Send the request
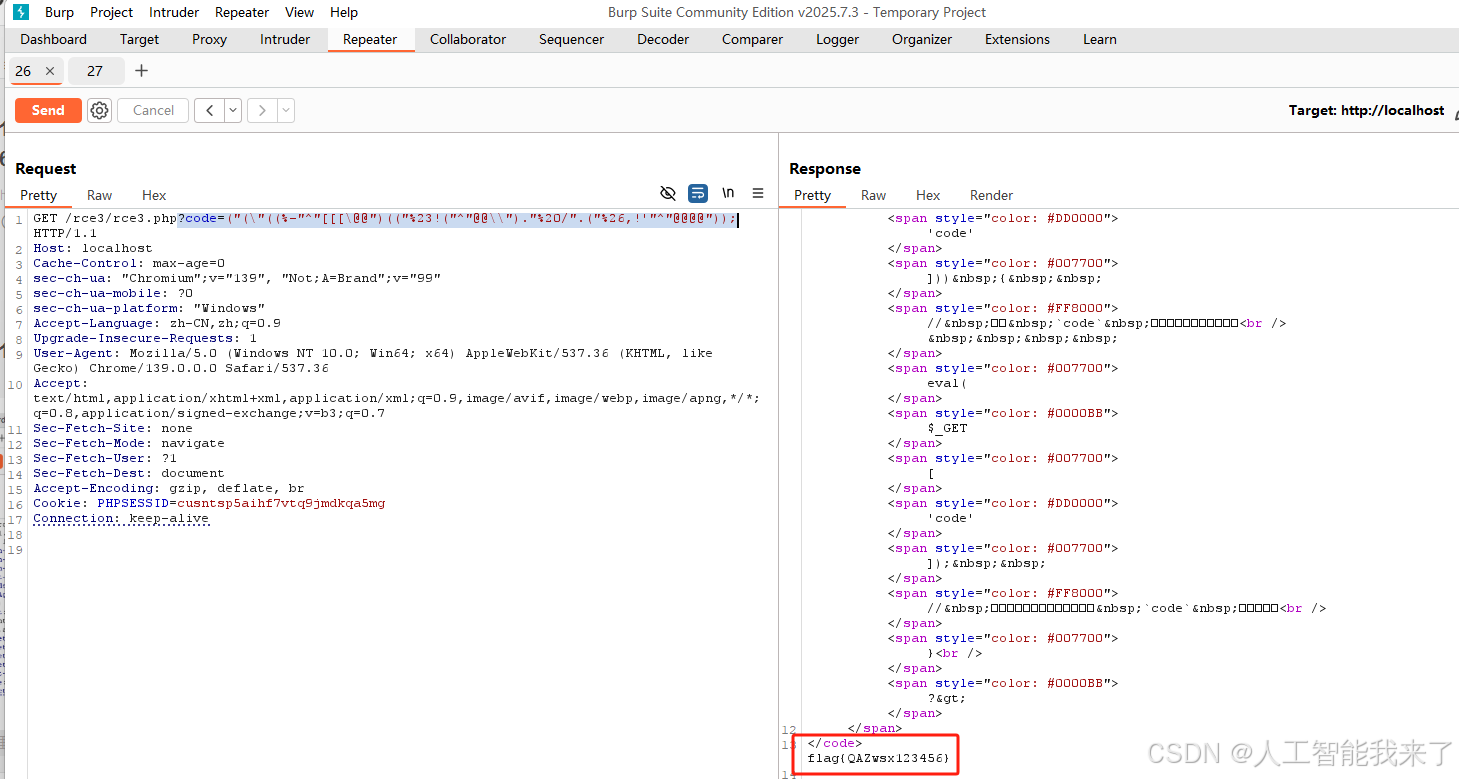Screen dimensions: 1459x779 (x=48, y=111)
